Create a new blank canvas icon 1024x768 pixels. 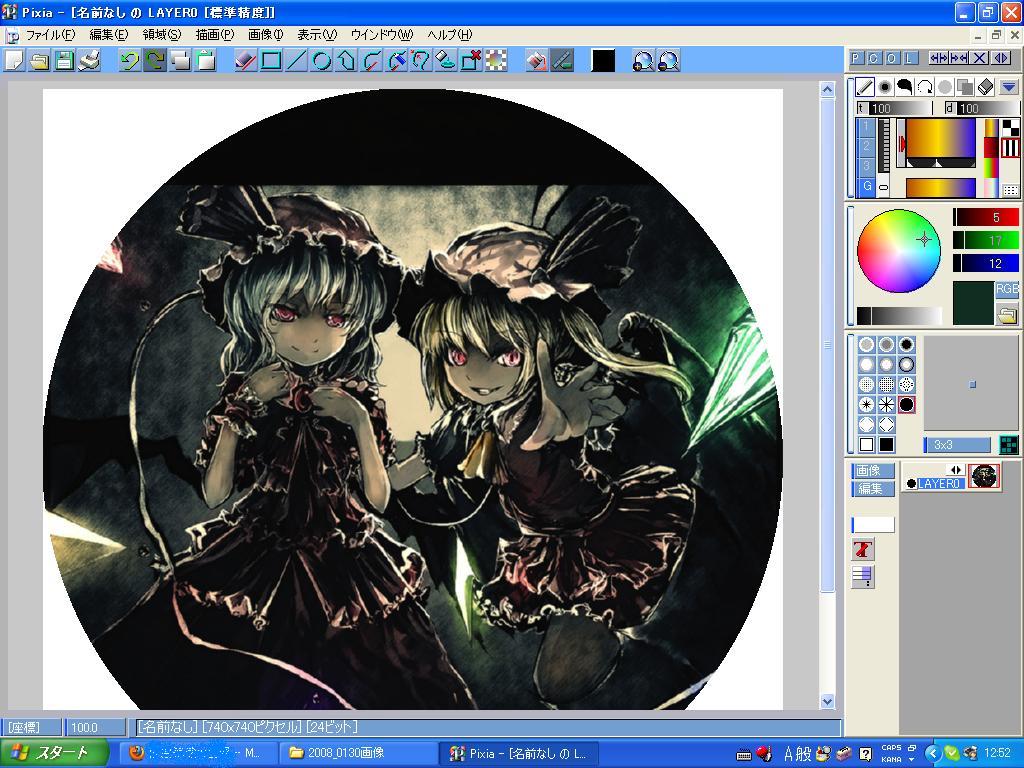pyautogui.click(x=14, y=61)
